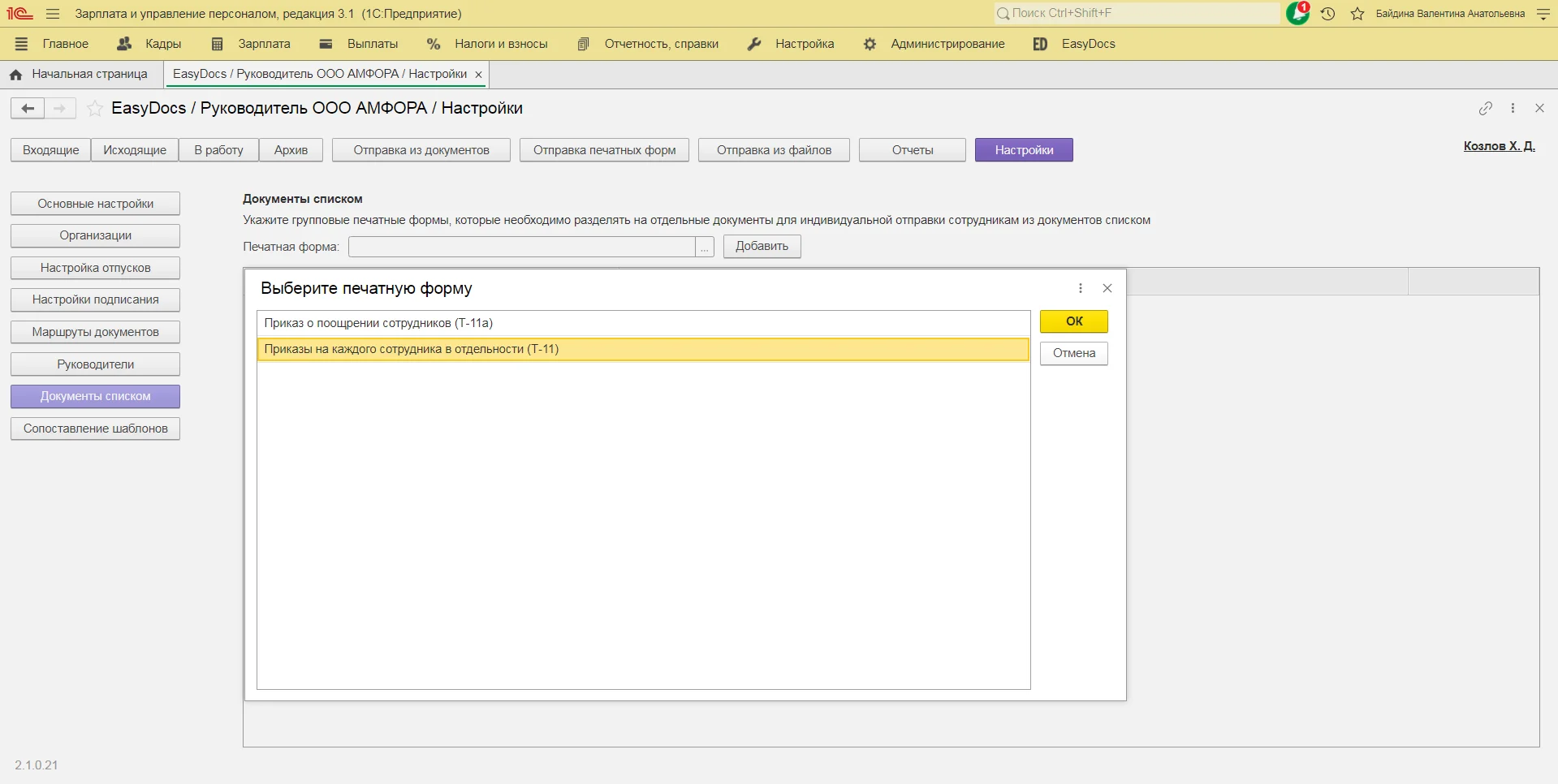The image size is (1558, 784).
Task: Expand the top-right service menu
Action: tap(1543, 14)
